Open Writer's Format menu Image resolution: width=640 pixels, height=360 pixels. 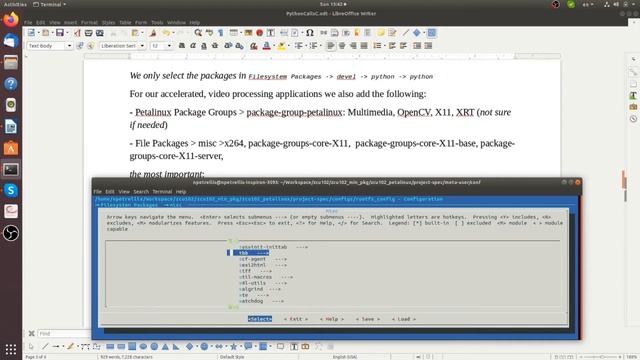tap(89, 22)
